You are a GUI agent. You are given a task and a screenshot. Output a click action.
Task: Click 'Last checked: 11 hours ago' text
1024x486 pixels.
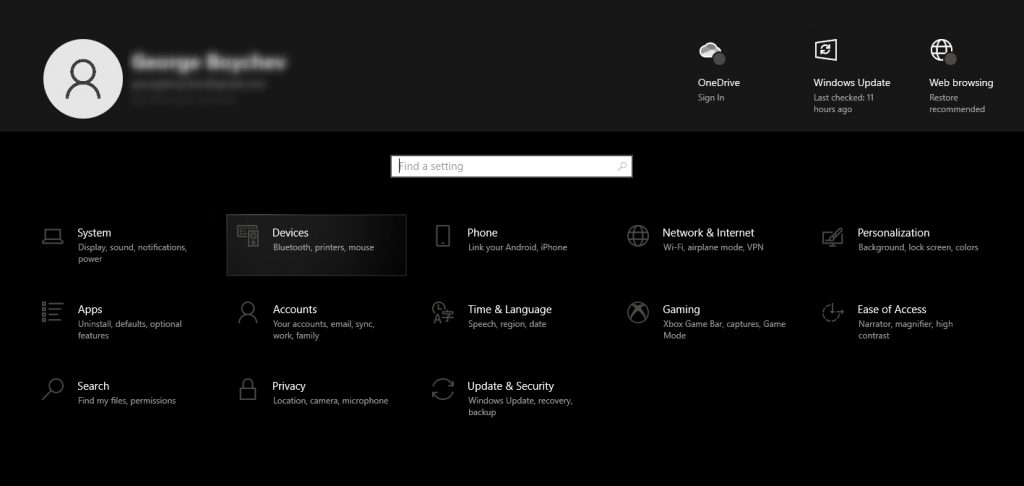844,103
